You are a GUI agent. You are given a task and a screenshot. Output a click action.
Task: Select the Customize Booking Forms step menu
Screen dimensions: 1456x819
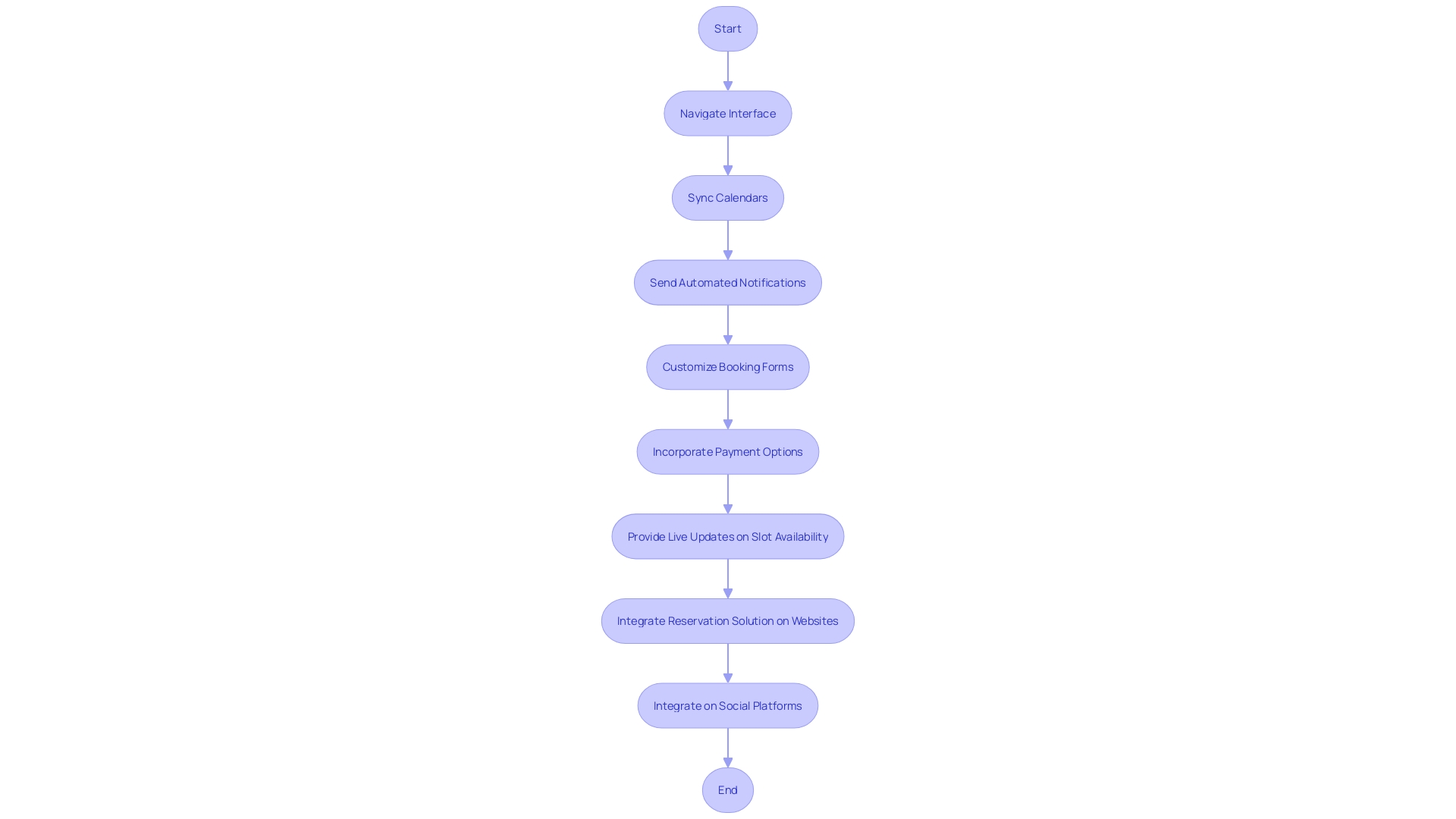click(x=727, y=367)
